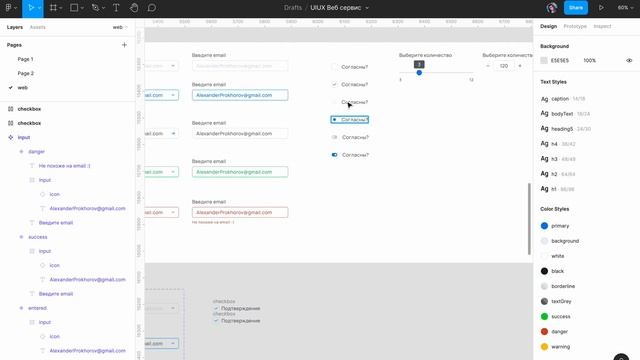
Task: Select the textGrey color style
Action: click(x=556, y=301)
